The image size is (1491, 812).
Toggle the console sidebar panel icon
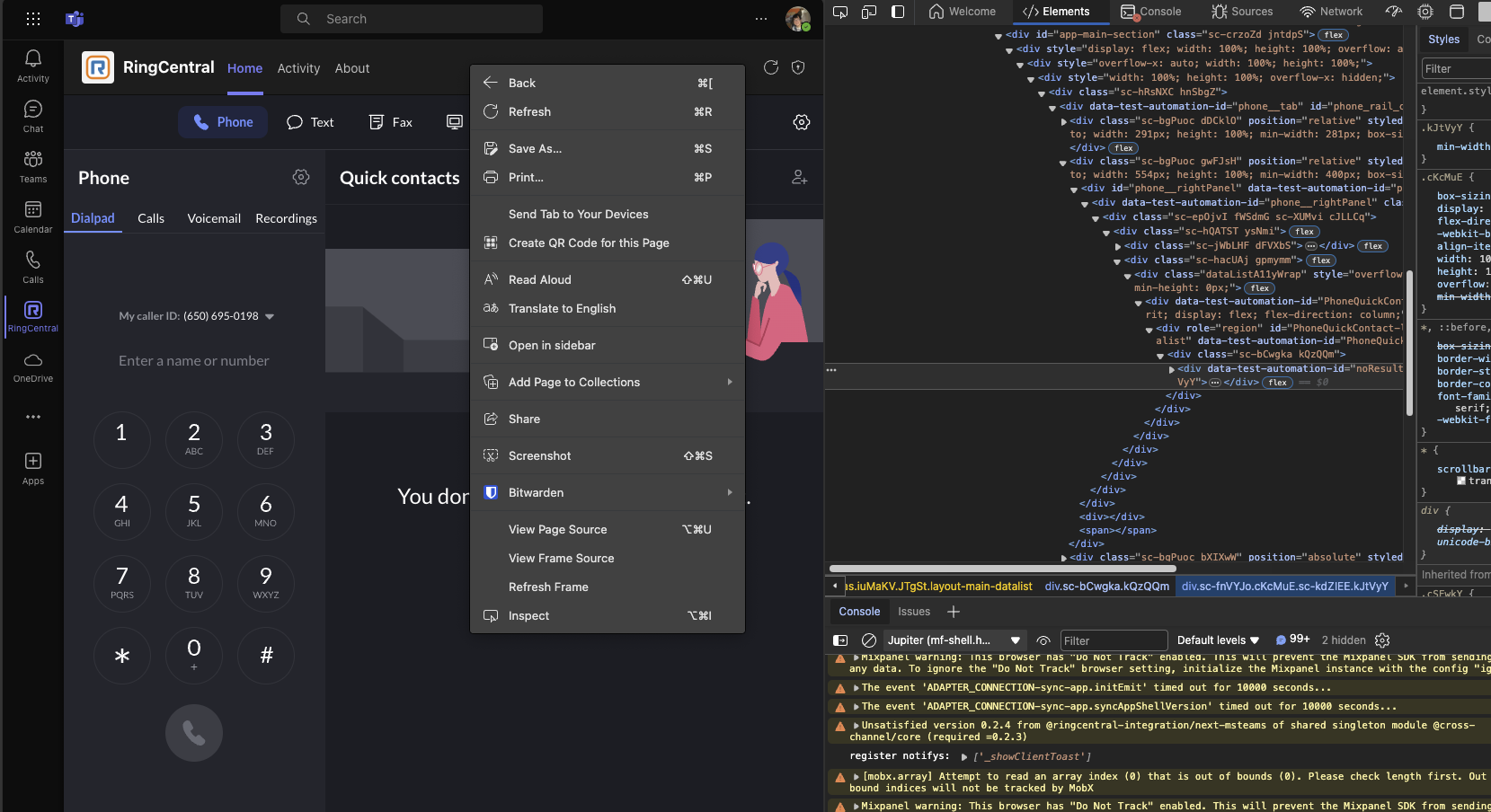click(840, 640)
